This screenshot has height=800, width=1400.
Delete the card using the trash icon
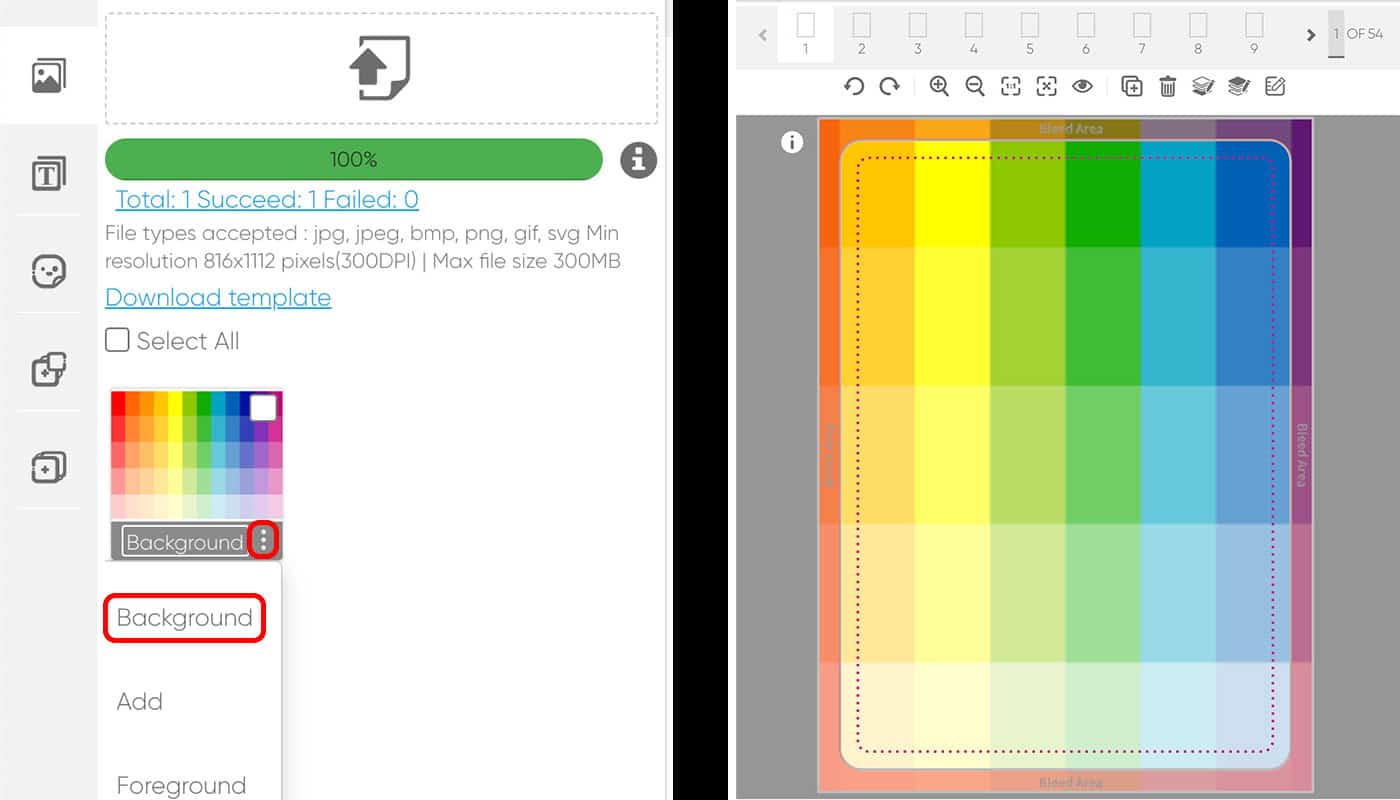1167,87
